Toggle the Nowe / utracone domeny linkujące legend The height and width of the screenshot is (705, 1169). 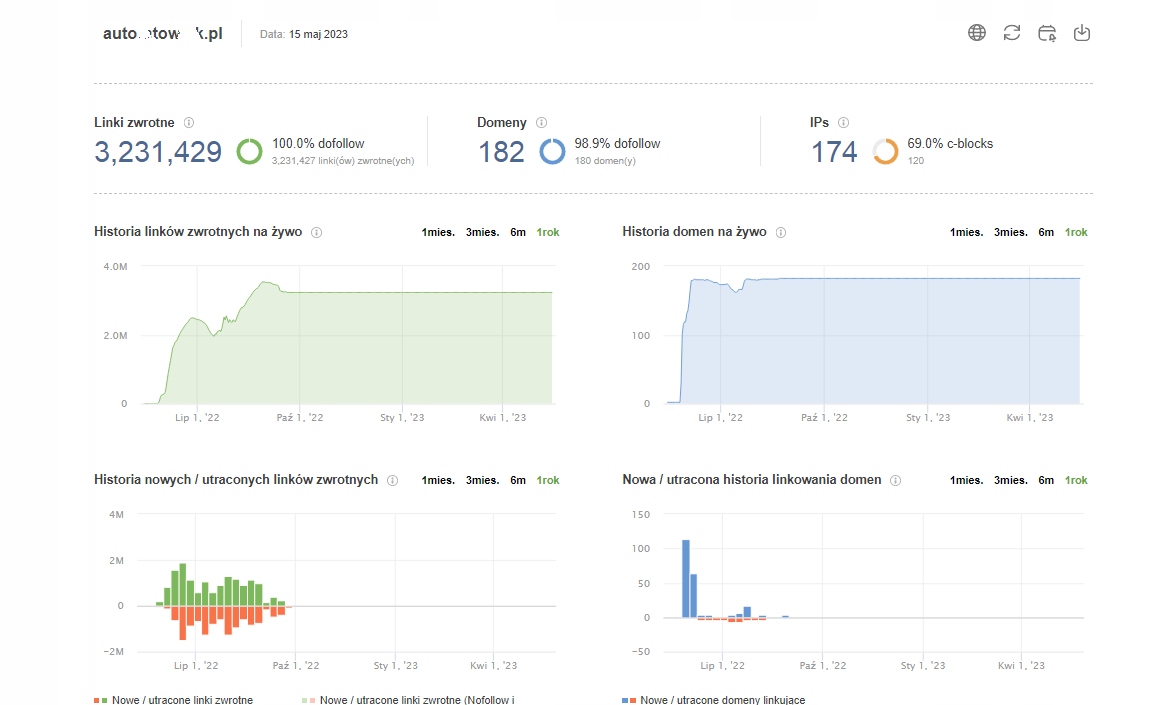click(x=714, y=700)
